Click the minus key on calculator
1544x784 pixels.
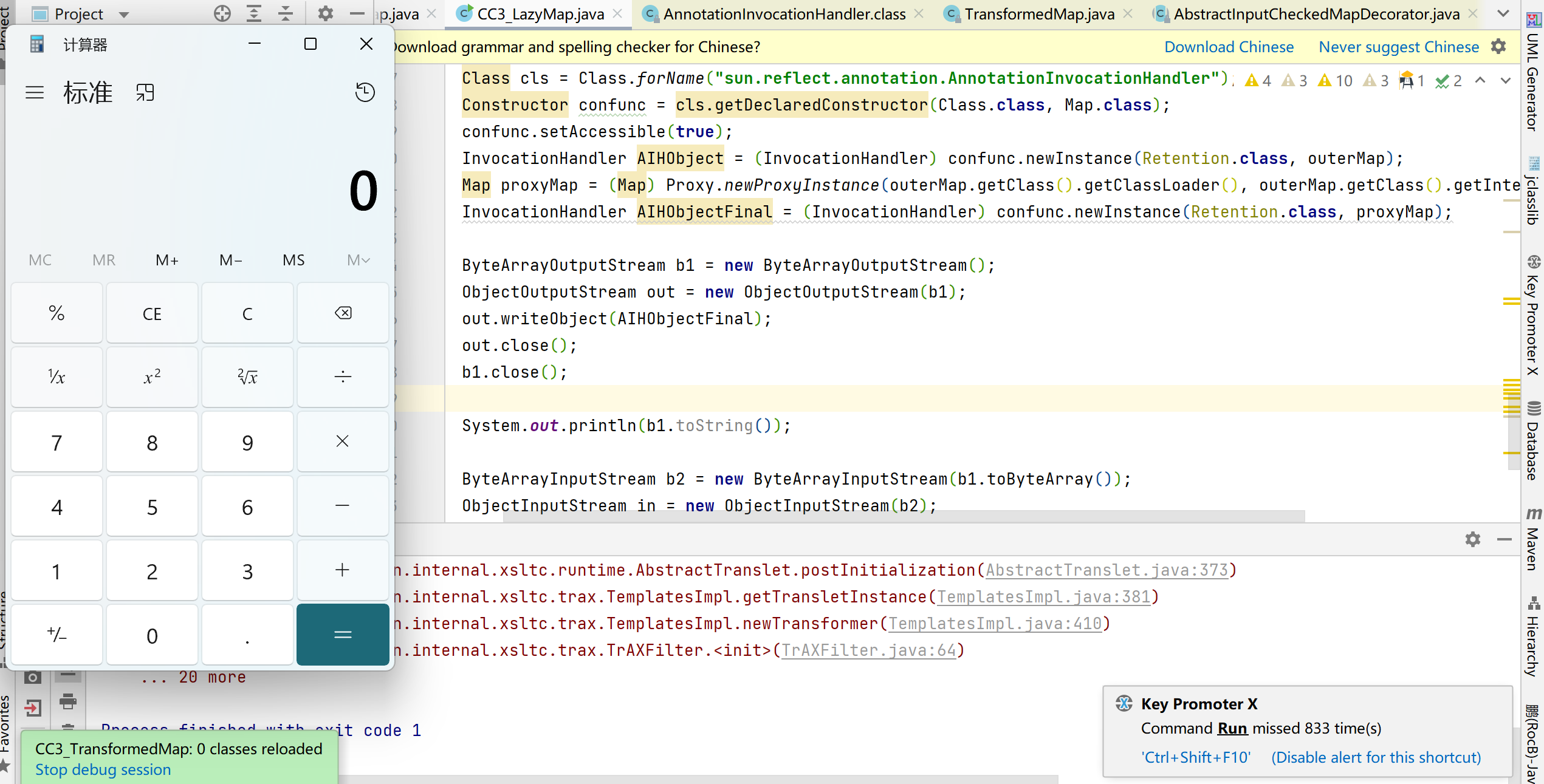[x=343, y=506]
